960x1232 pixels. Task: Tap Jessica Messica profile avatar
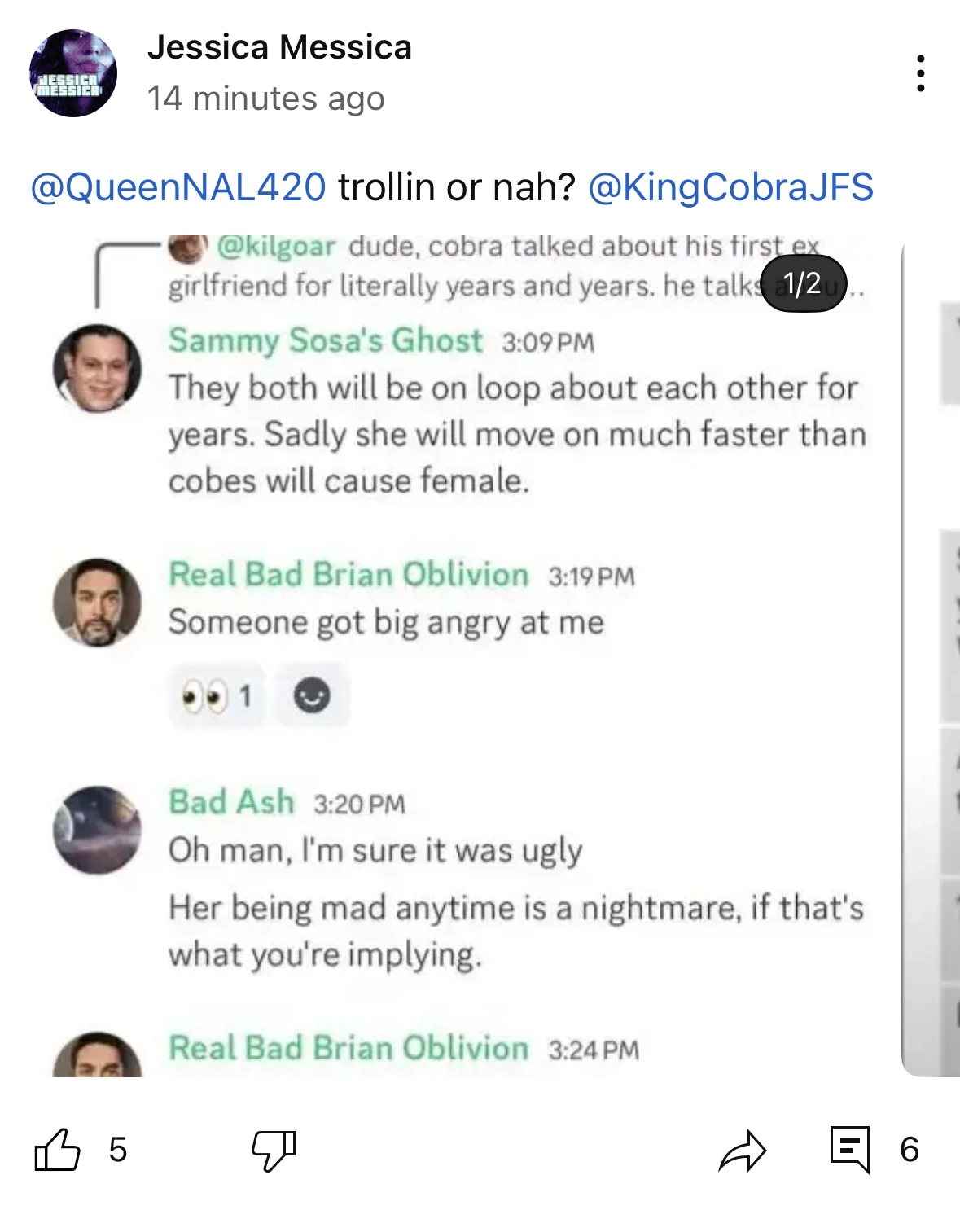73,73
